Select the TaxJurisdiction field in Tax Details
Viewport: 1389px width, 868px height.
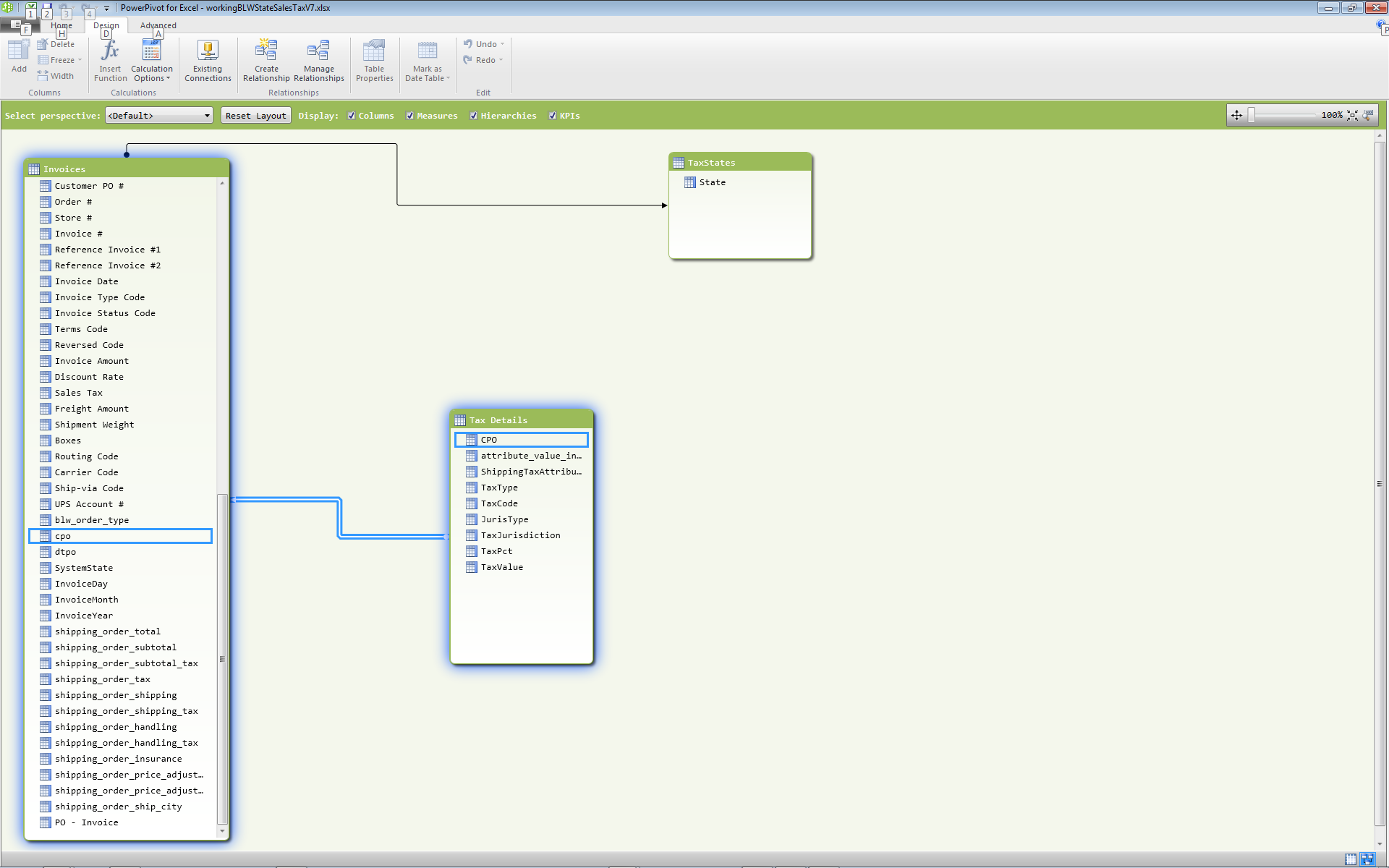(520, 535)
